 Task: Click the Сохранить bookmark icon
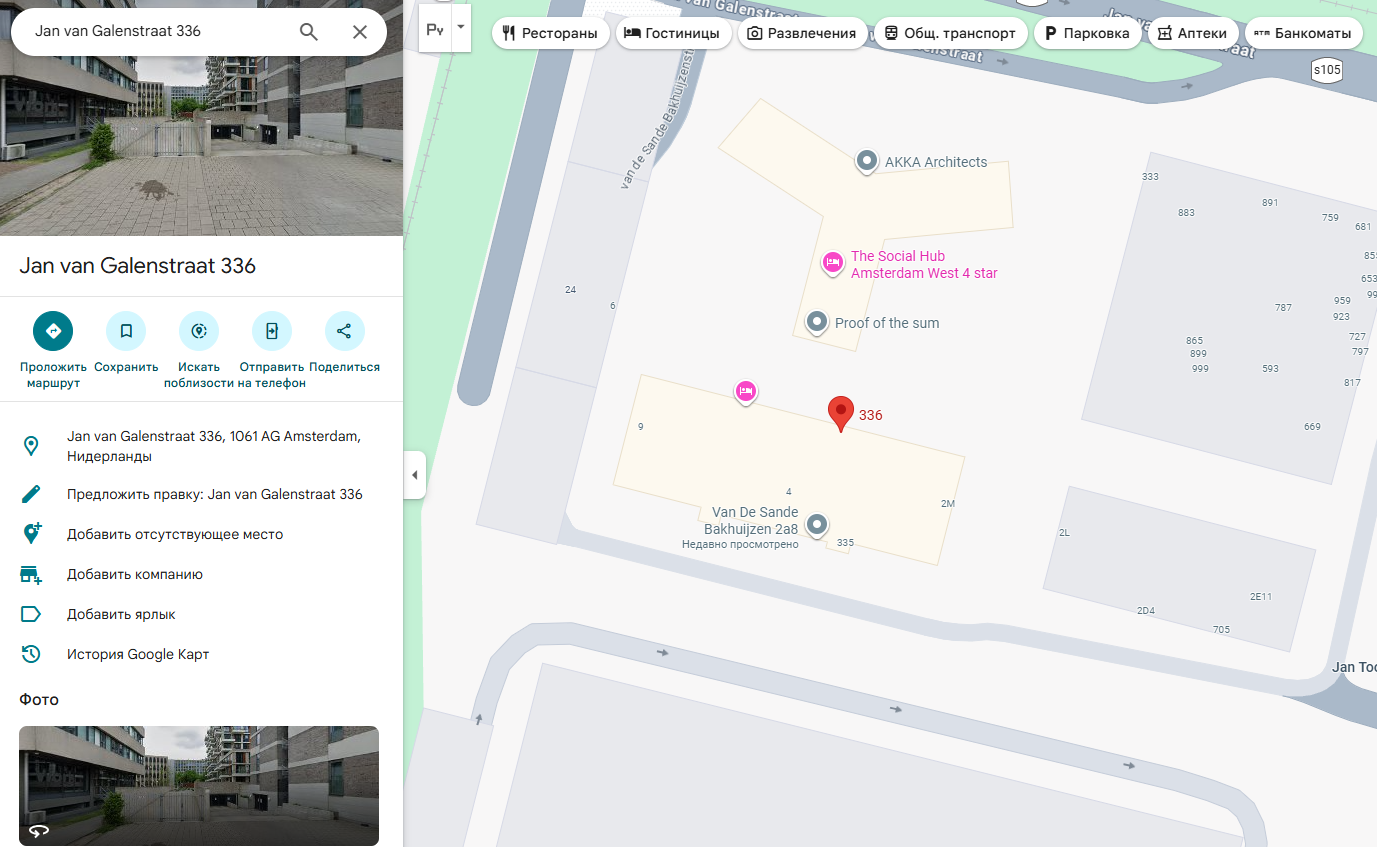pos(126,331)
